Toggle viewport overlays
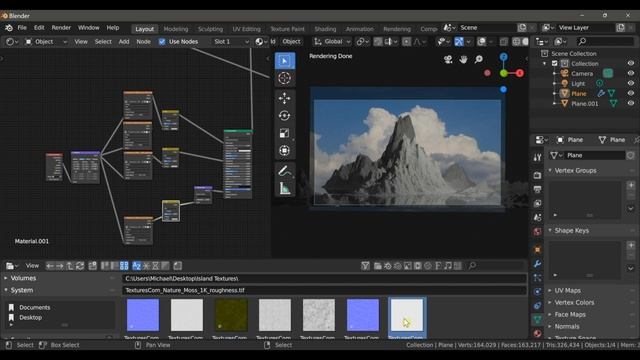The height and width of the screenshot is (360, 640). click(481, 42)
